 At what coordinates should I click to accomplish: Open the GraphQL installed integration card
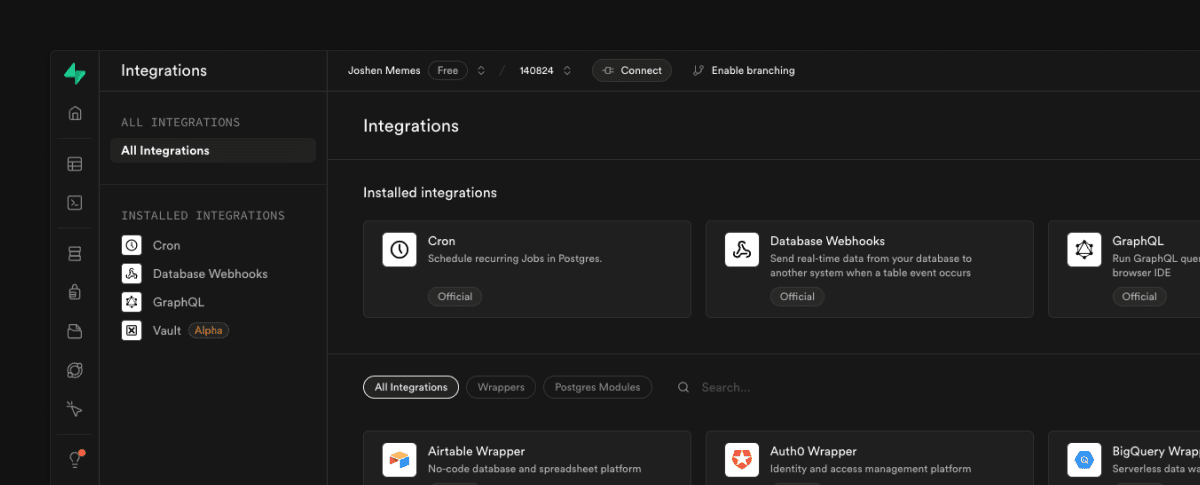coord(1124,269)
